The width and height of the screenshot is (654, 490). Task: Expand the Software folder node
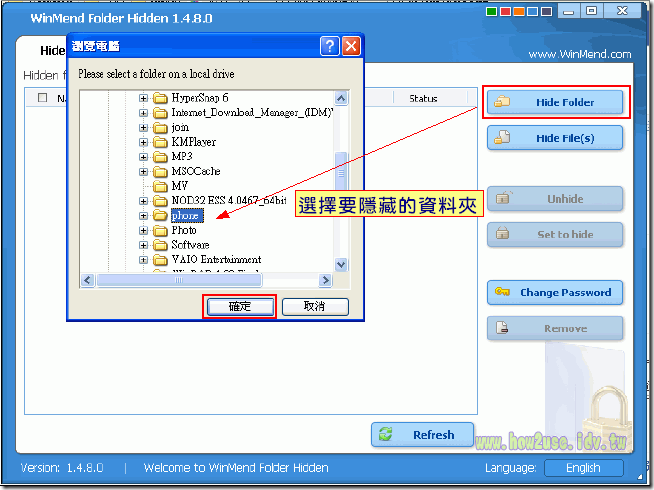pos(143,245)
